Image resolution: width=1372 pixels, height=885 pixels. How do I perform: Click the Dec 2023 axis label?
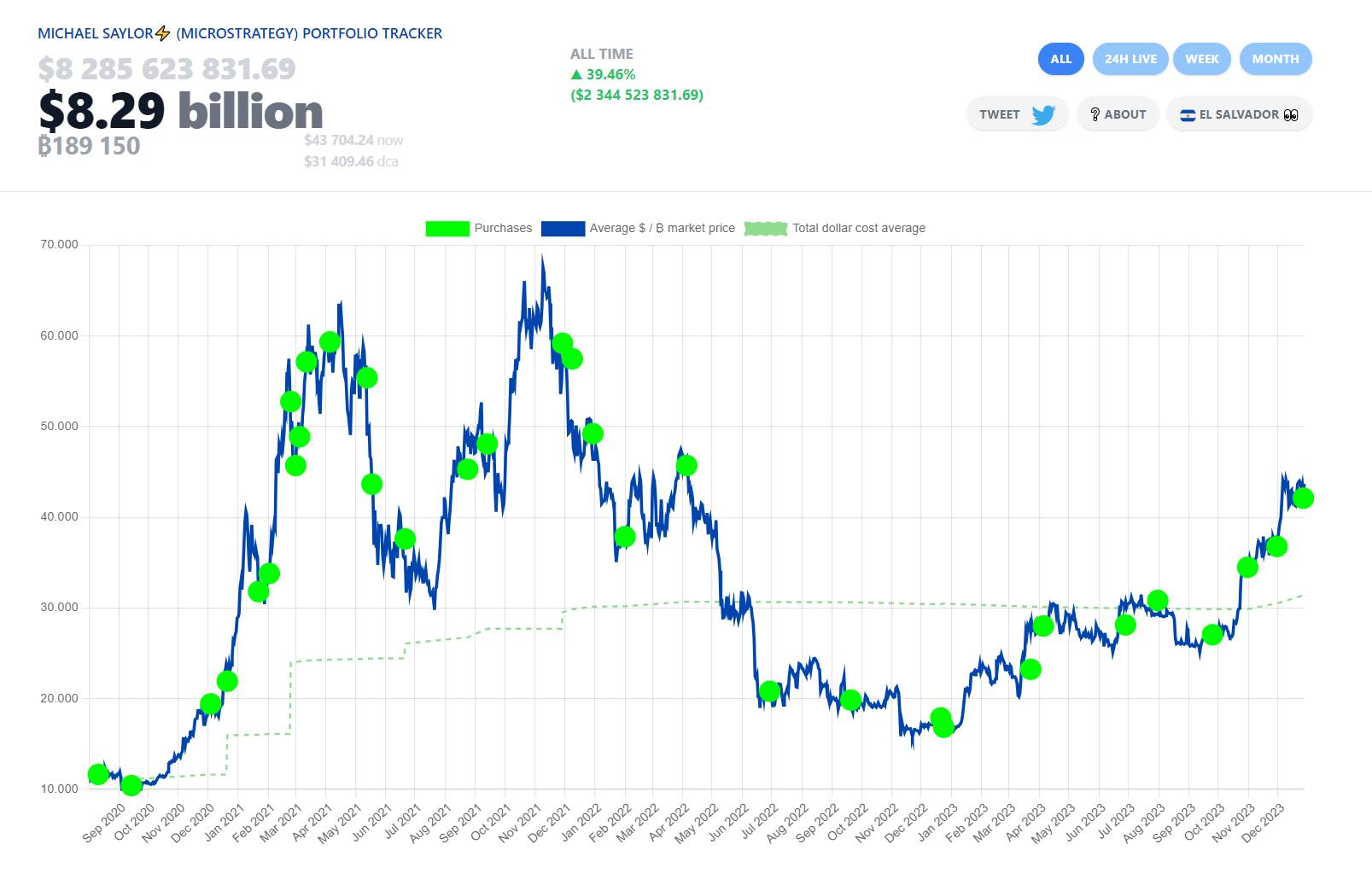click(1263, 823)
